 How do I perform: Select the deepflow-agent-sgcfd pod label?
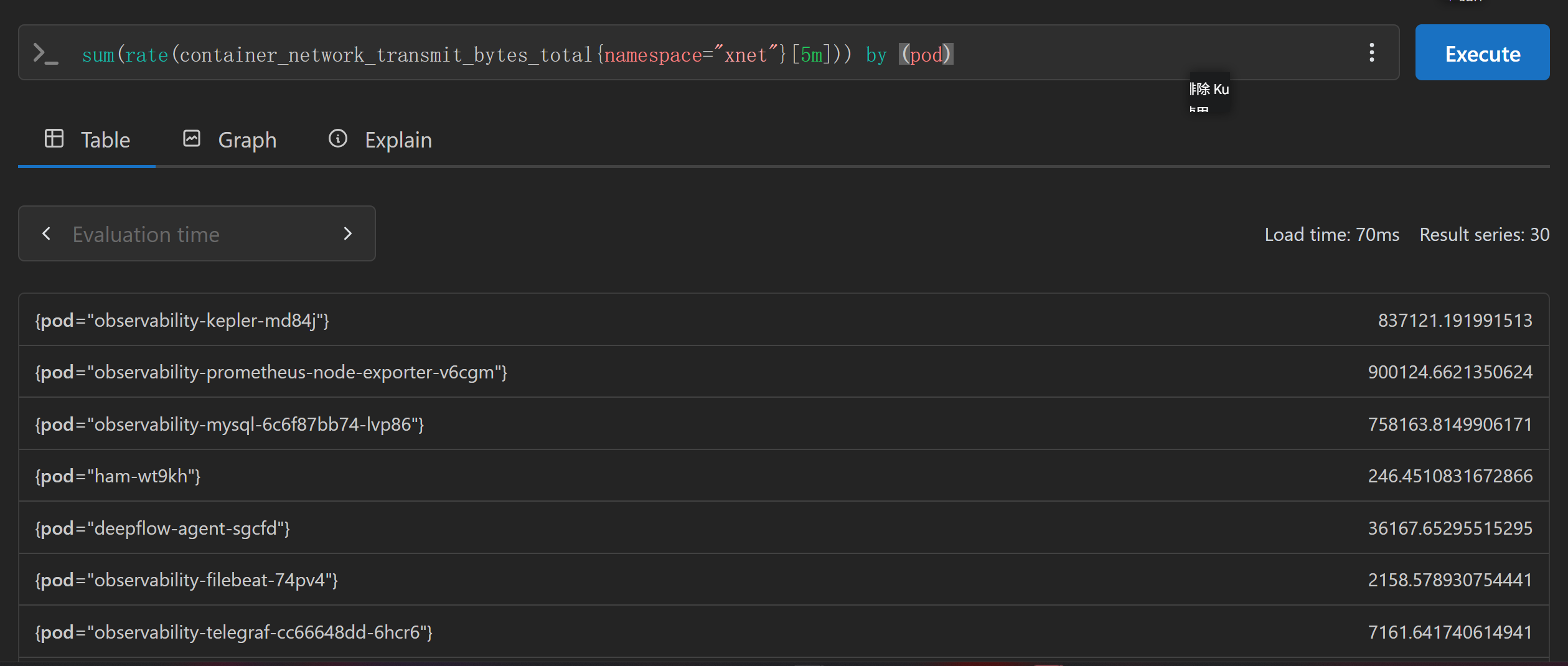click(163, 528)
